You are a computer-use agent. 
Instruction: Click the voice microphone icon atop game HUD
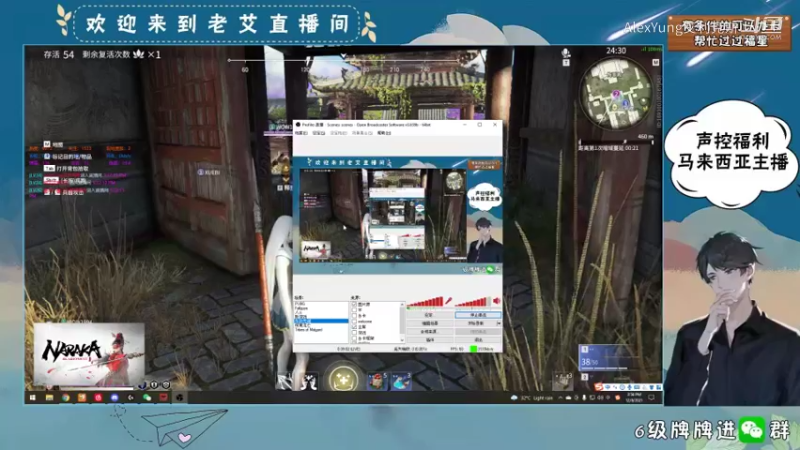pos(566,53)
